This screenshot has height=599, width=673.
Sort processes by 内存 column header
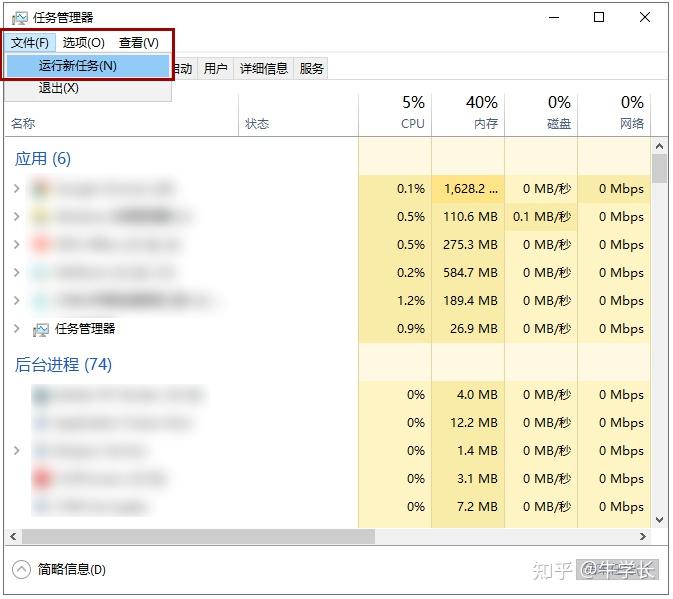tap(484, 113)
